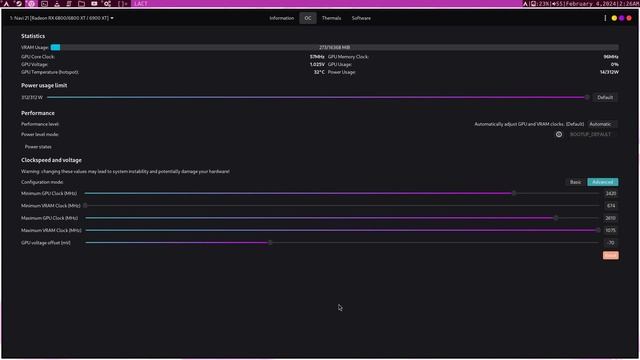640x360 pixels.
Task: Click the Minimum VRAM Clock value field
Action: (x=611, y=206)
